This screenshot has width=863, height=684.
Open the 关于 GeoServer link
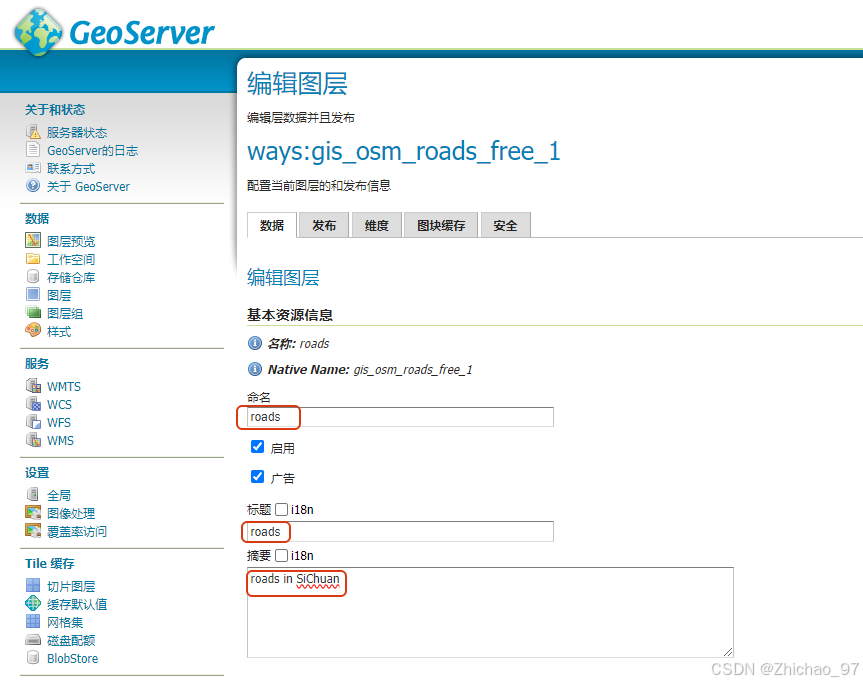pyautogui.click(x=88, y=187)
